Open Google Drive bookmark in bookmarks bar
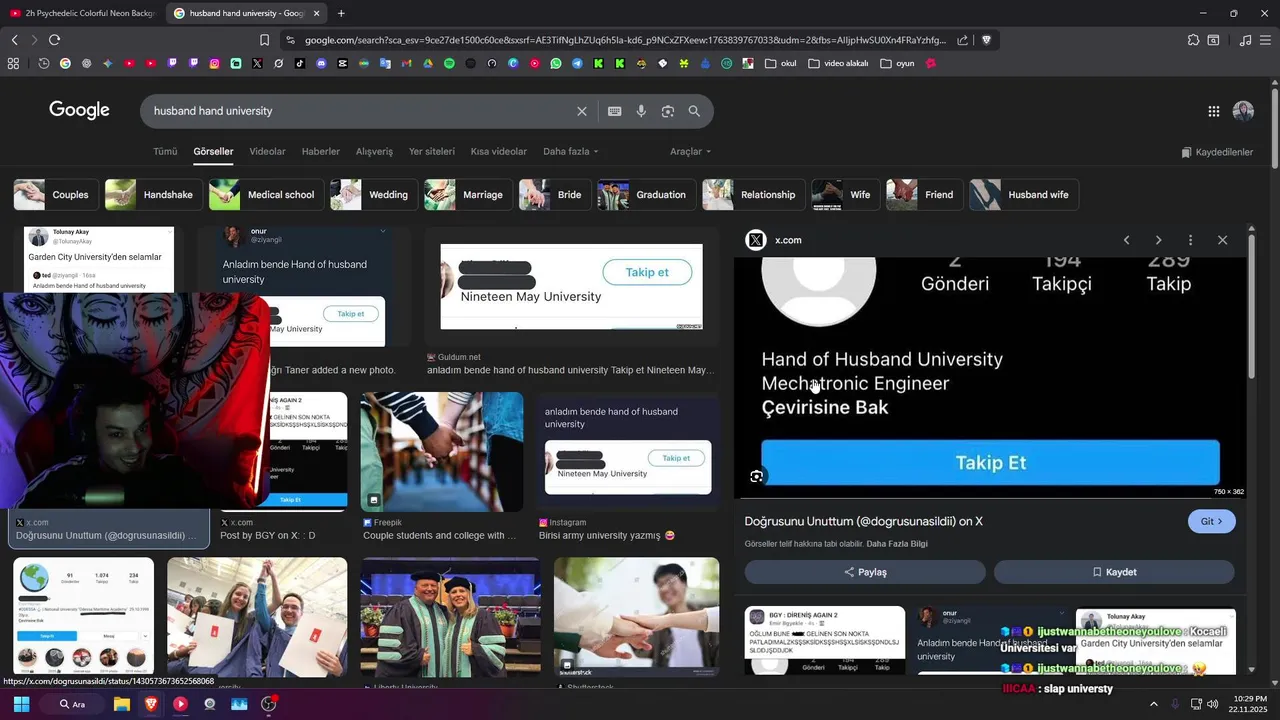1280x720 pixels. point(427,63)
